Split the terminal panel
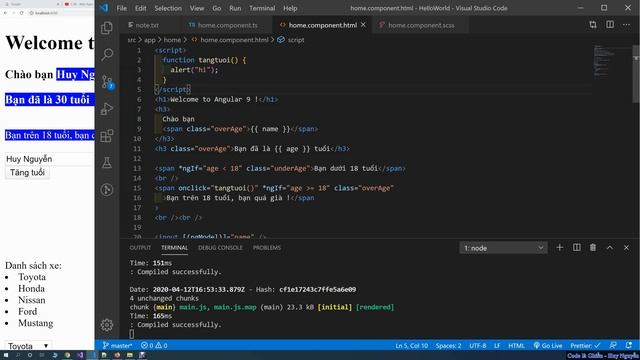Viewport: 640px width, 360px height. 577,248
